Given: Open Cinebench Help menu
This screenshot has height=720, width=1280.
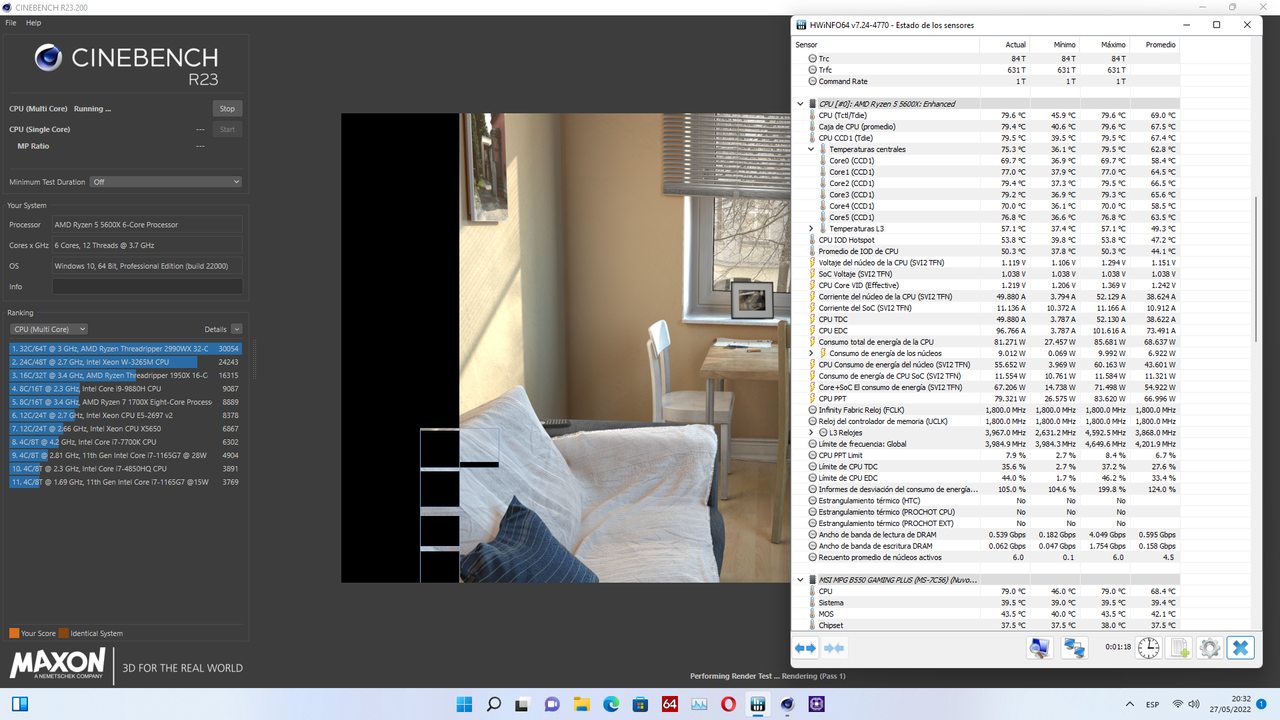Looking at the screenshot, I should [x=33, y=22].
